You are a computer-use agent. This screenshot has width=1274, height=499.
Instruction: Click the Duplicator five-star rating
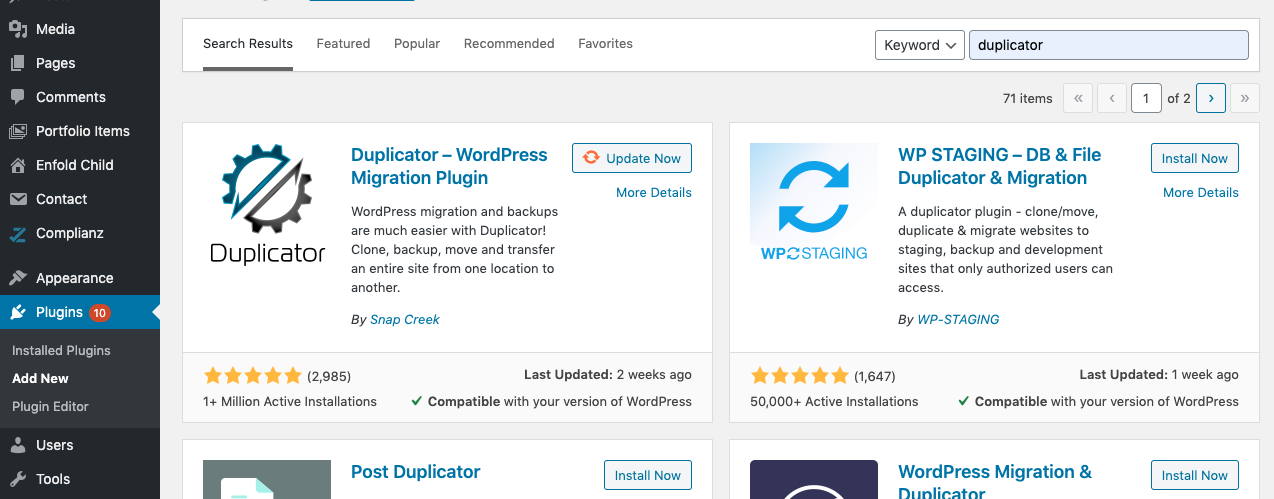click(252, 376)
